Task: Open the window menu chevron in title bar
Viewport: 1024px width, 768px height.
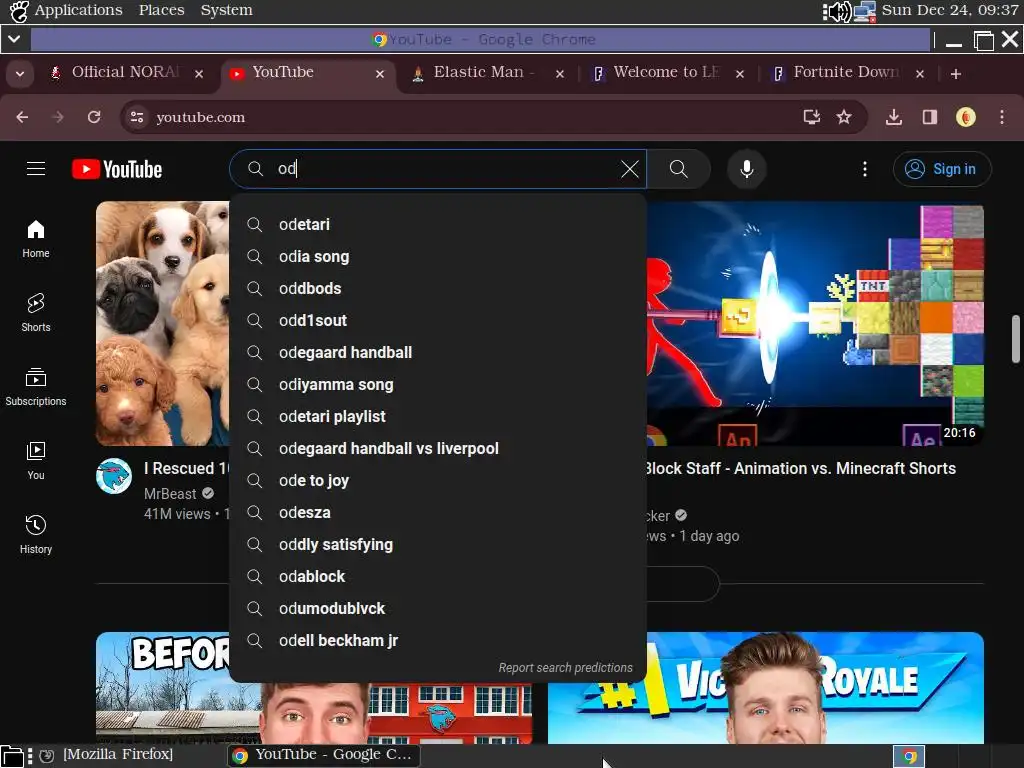Action: (x=14, y=39)
